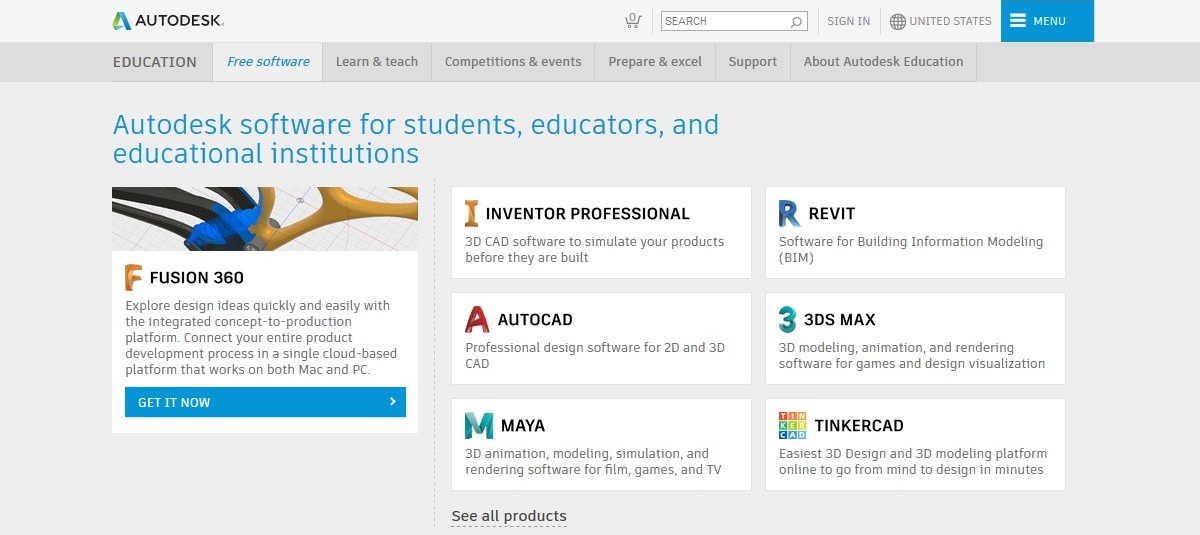The width and height of the screenshot is (1200, 535).
Task: Click 'Professional design software for 2D' description
Action: (x=595, y=355)
